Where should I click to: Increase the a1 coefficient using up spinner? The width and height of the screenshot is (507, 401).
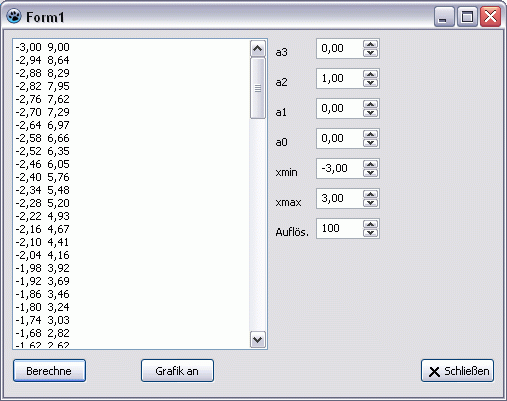pos(370,104)
